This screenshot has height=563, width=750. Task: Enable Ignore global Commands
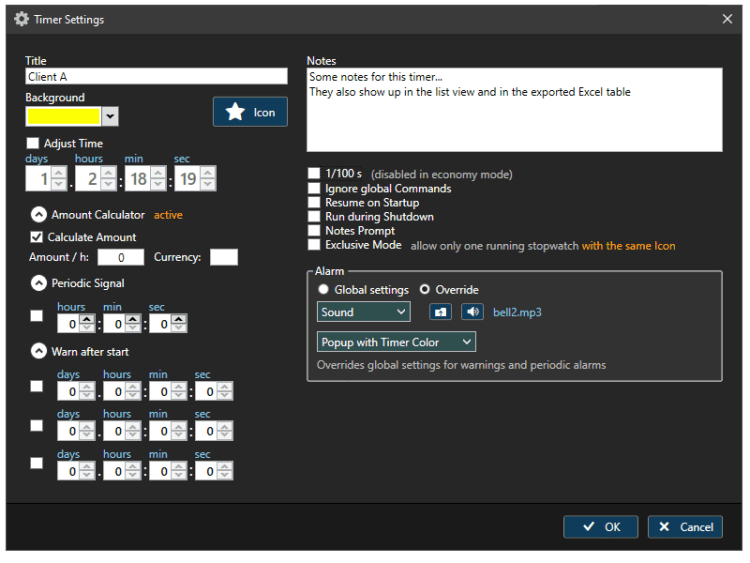(314, 188)
